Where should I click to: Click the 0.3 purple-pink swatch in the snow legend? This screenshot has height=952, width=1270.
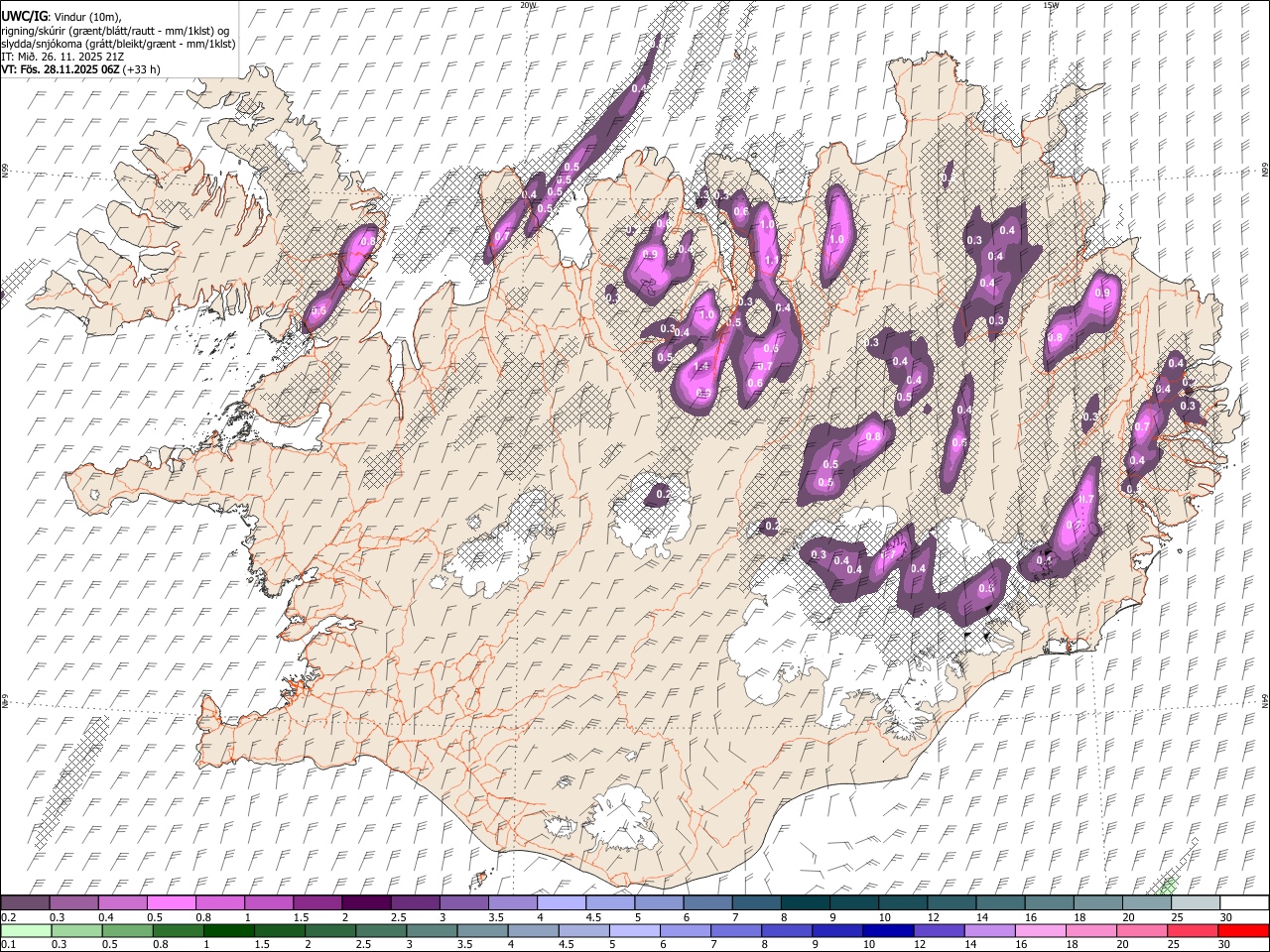point(74,902)
